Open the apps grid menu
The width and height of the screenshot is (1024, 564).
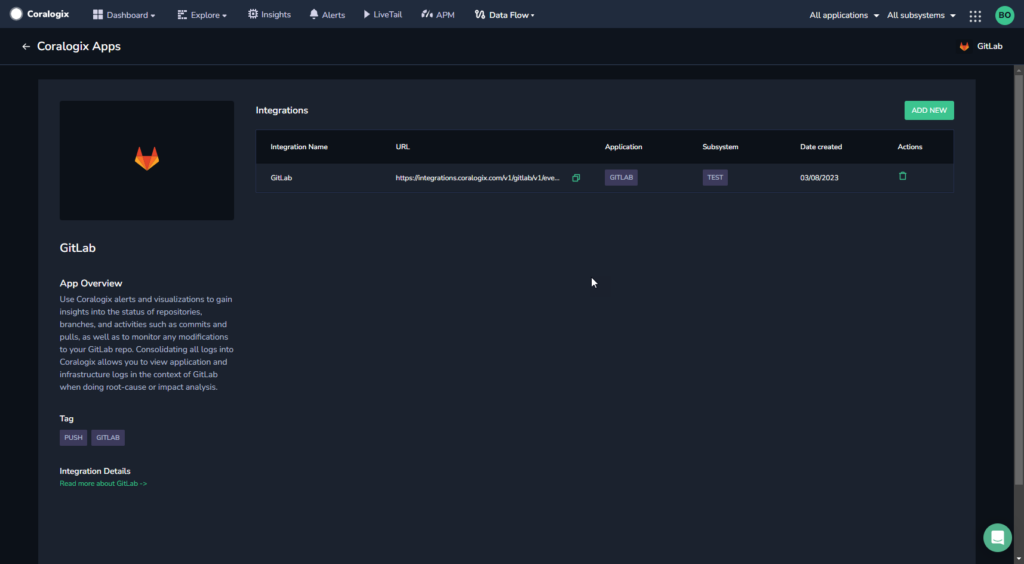coord(975,16)
